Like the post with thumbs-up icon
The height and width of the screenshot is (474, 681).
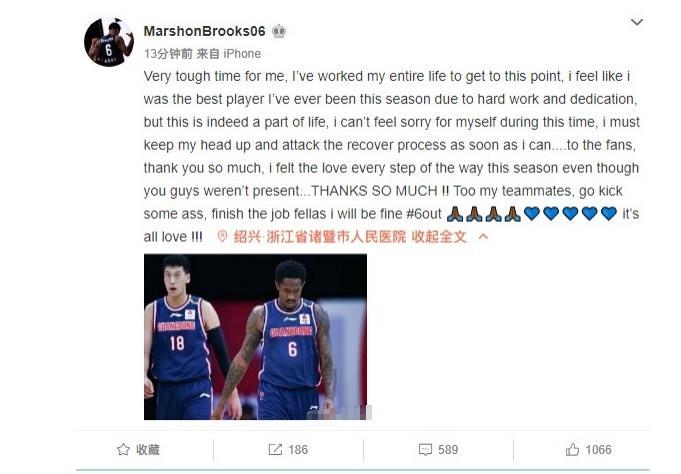click(x=572, y=449)
